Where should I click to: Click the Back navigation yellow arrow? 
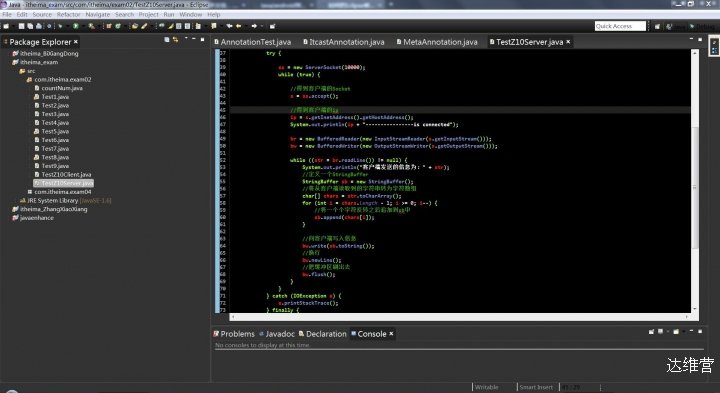[x=238, y=26]
